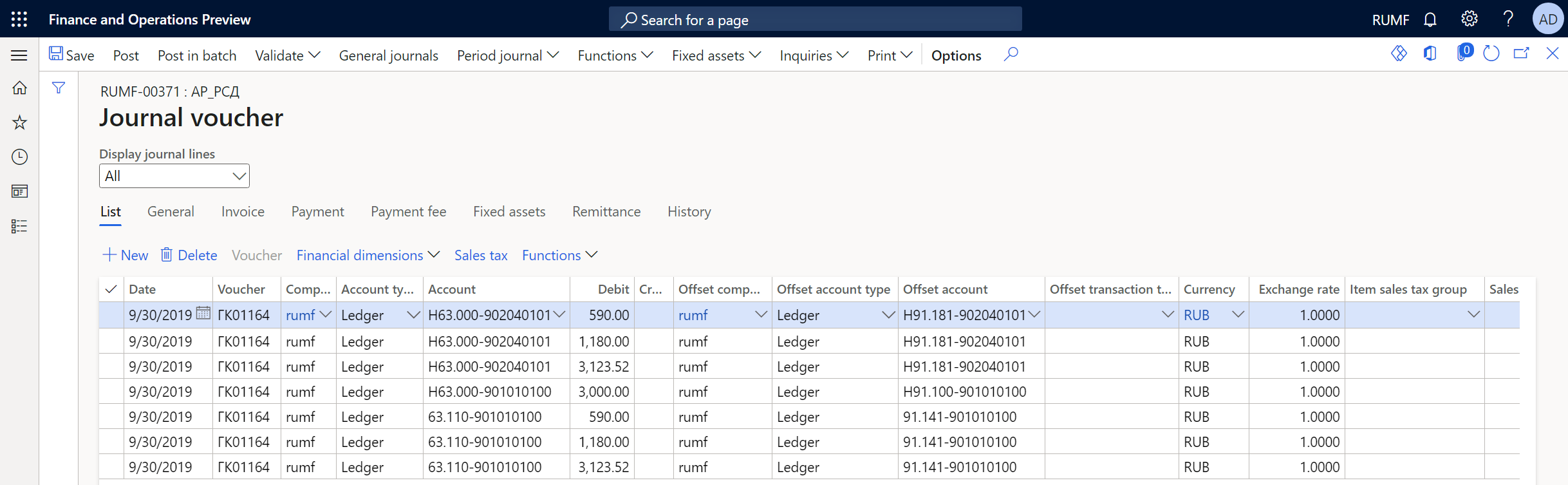
Task: Expand the top Functions menu
Action: coord(615,55)
